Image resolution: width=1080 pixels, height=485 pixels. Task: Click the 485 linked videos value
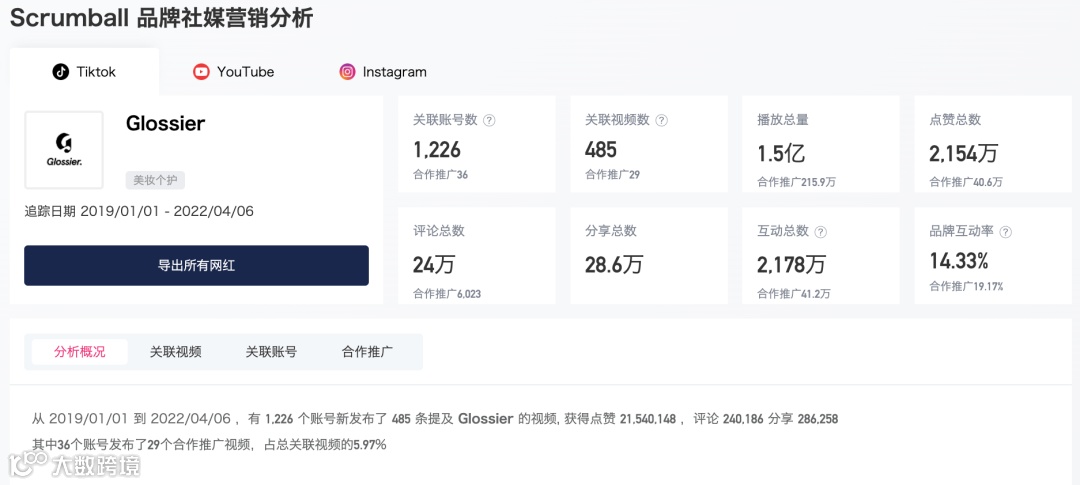pyautogui.click(x=601, y=150)
